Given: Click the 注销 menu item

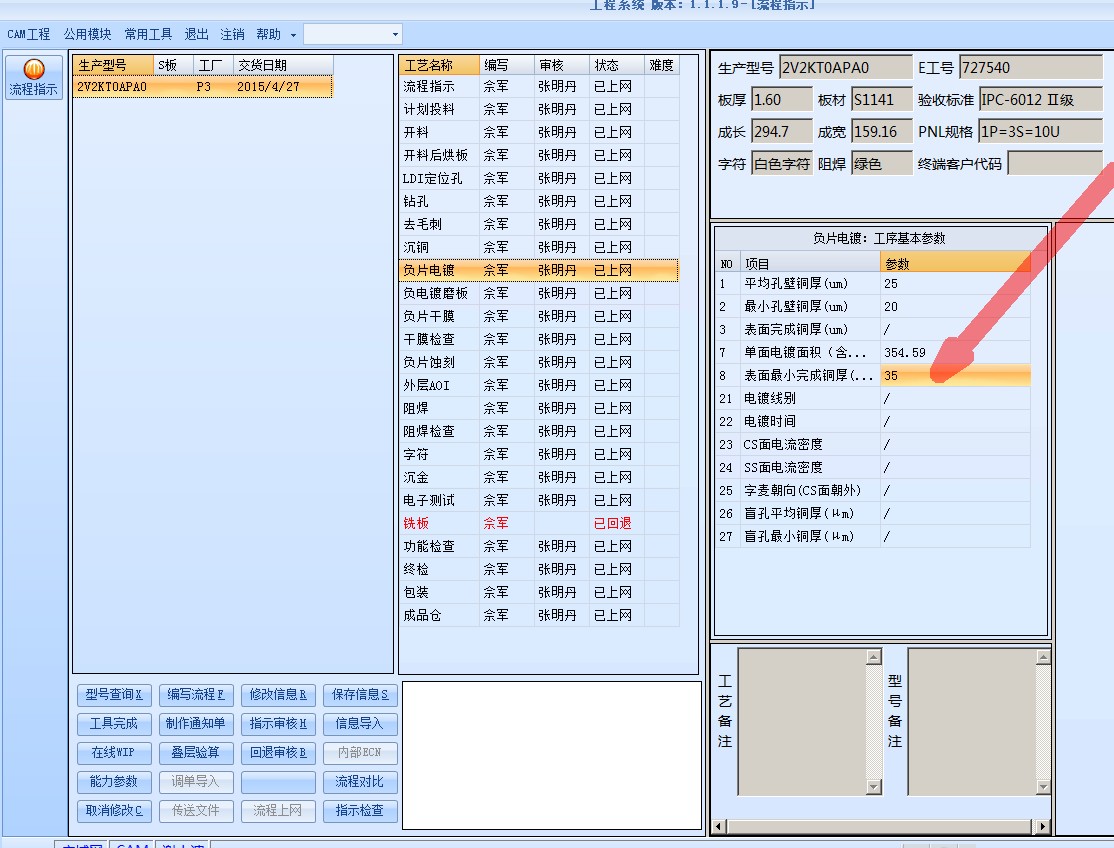Looking at the screenshot, I should click(232, 34).
